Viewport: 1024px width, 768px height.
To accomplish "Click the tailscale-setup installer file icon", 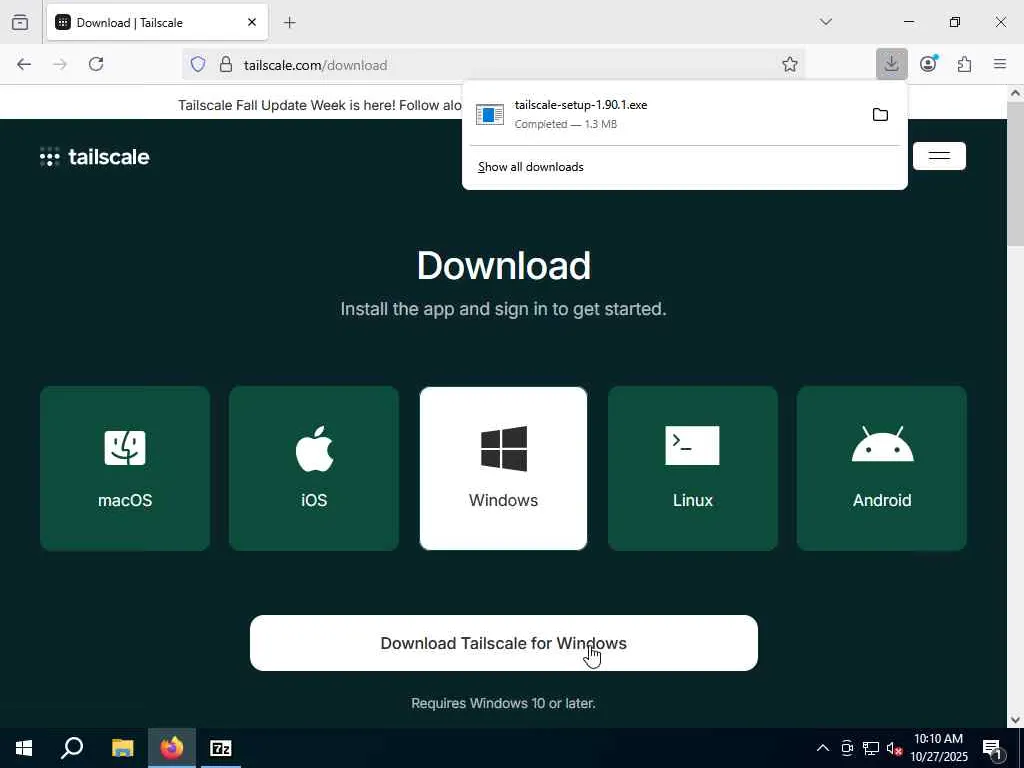I will 490,114.
